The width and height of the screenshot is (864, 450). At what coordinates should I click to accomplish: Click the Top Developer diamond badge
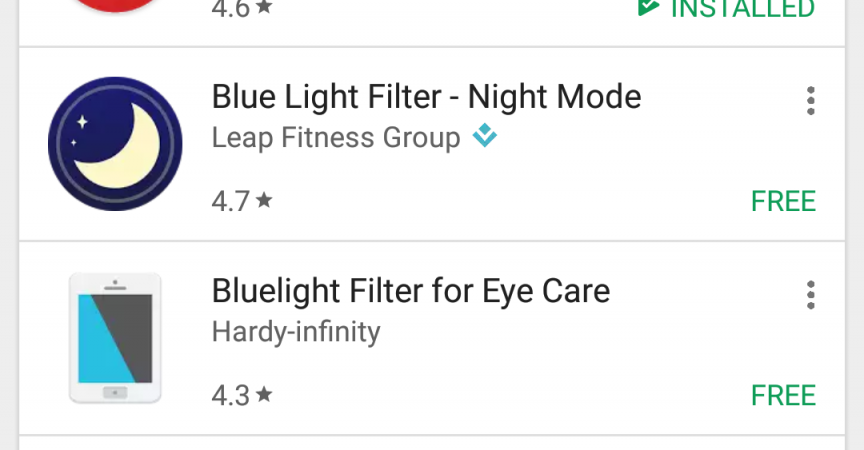point(485,135)
